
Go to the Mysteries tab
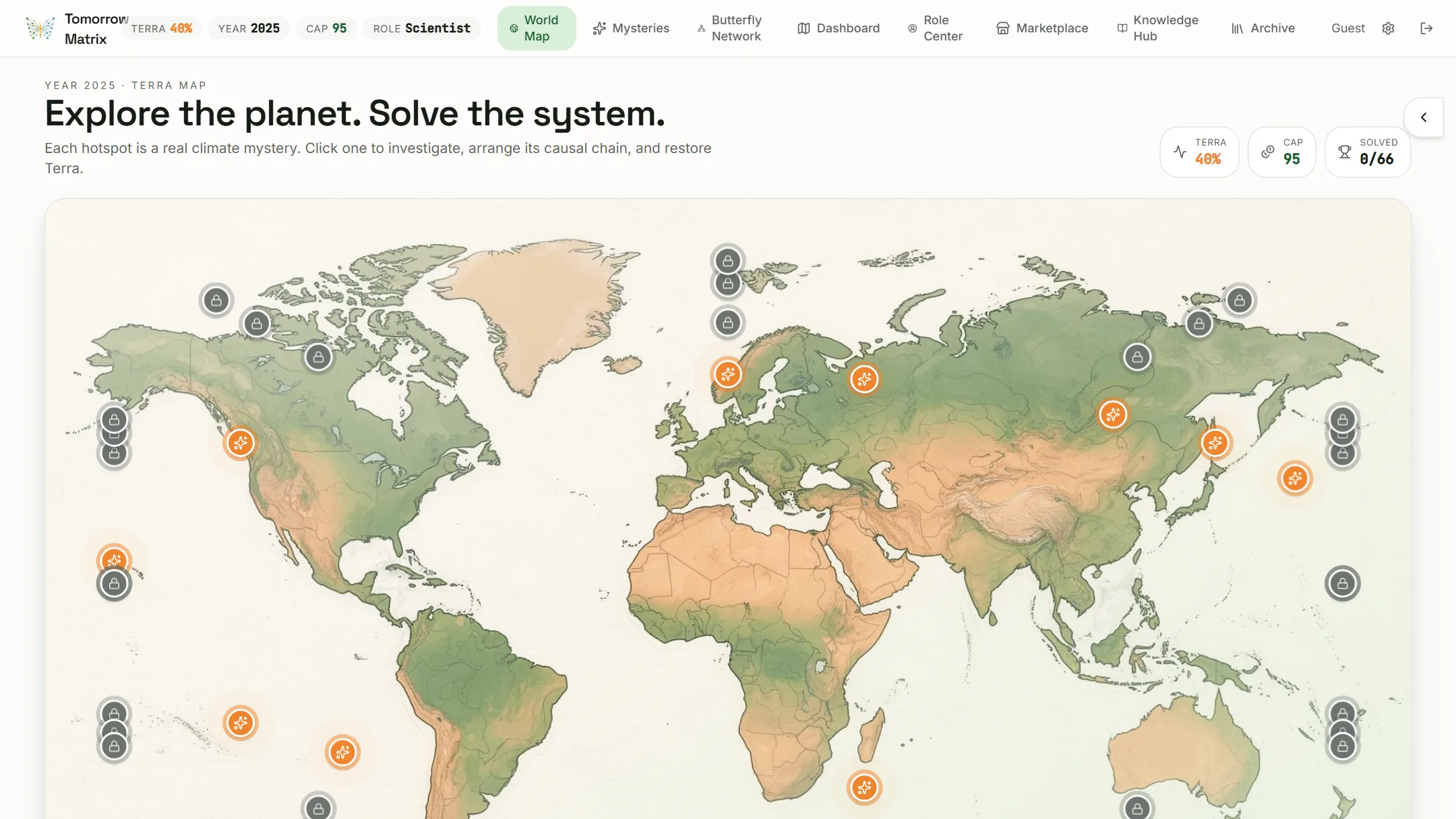point(631,28)
